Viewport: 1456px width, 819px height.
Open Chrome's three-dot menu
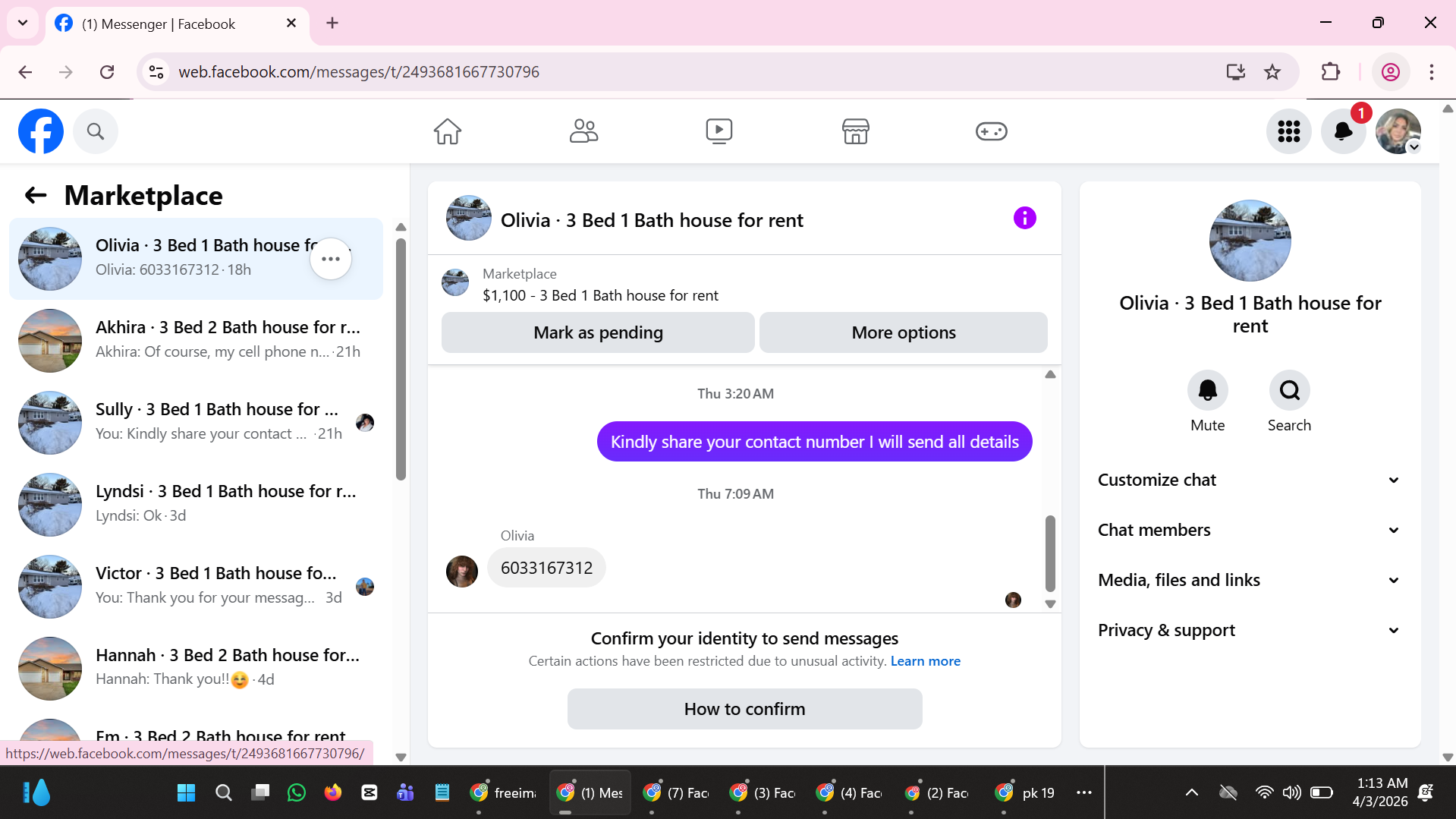coord(1432,72)
